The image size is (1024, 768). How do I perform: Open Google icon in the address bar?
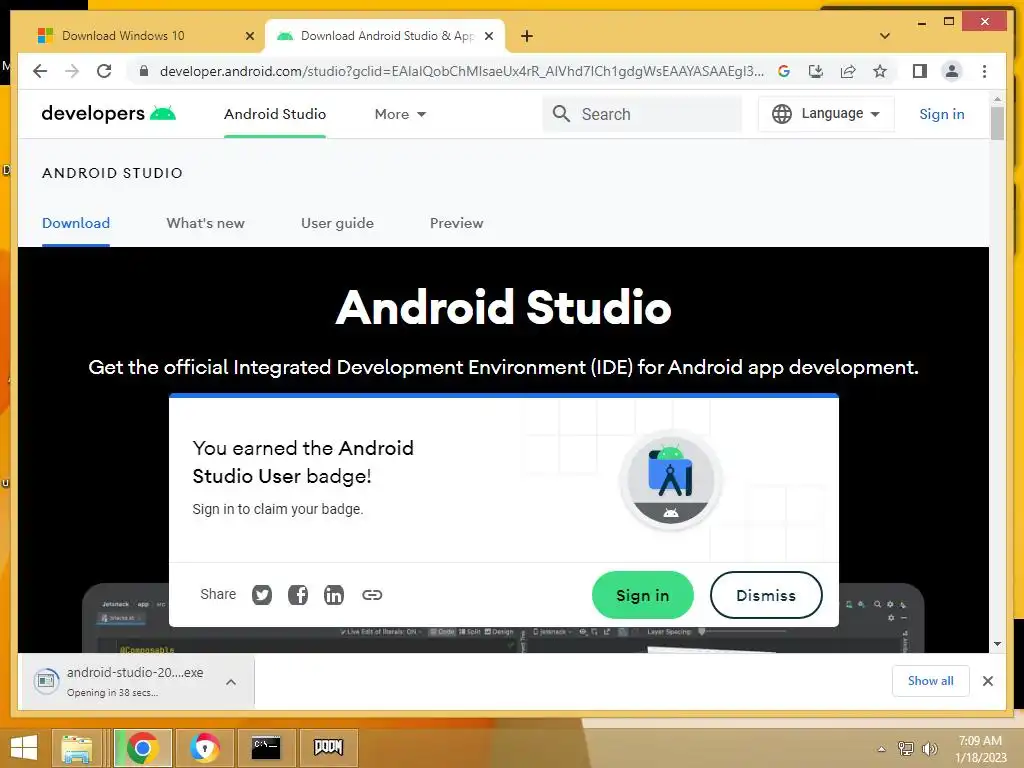point(784,71)
